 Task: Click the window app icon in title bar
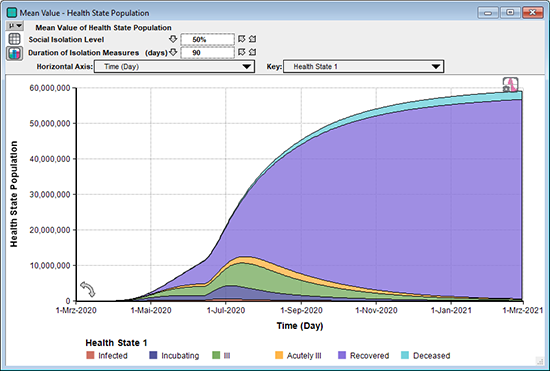coord(12,13)
